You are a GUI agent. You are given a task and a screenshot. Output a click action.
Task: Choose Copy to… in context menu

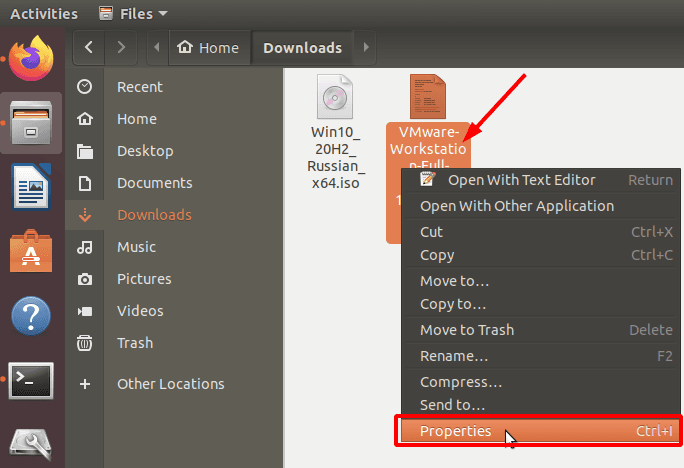click(540, 304)
